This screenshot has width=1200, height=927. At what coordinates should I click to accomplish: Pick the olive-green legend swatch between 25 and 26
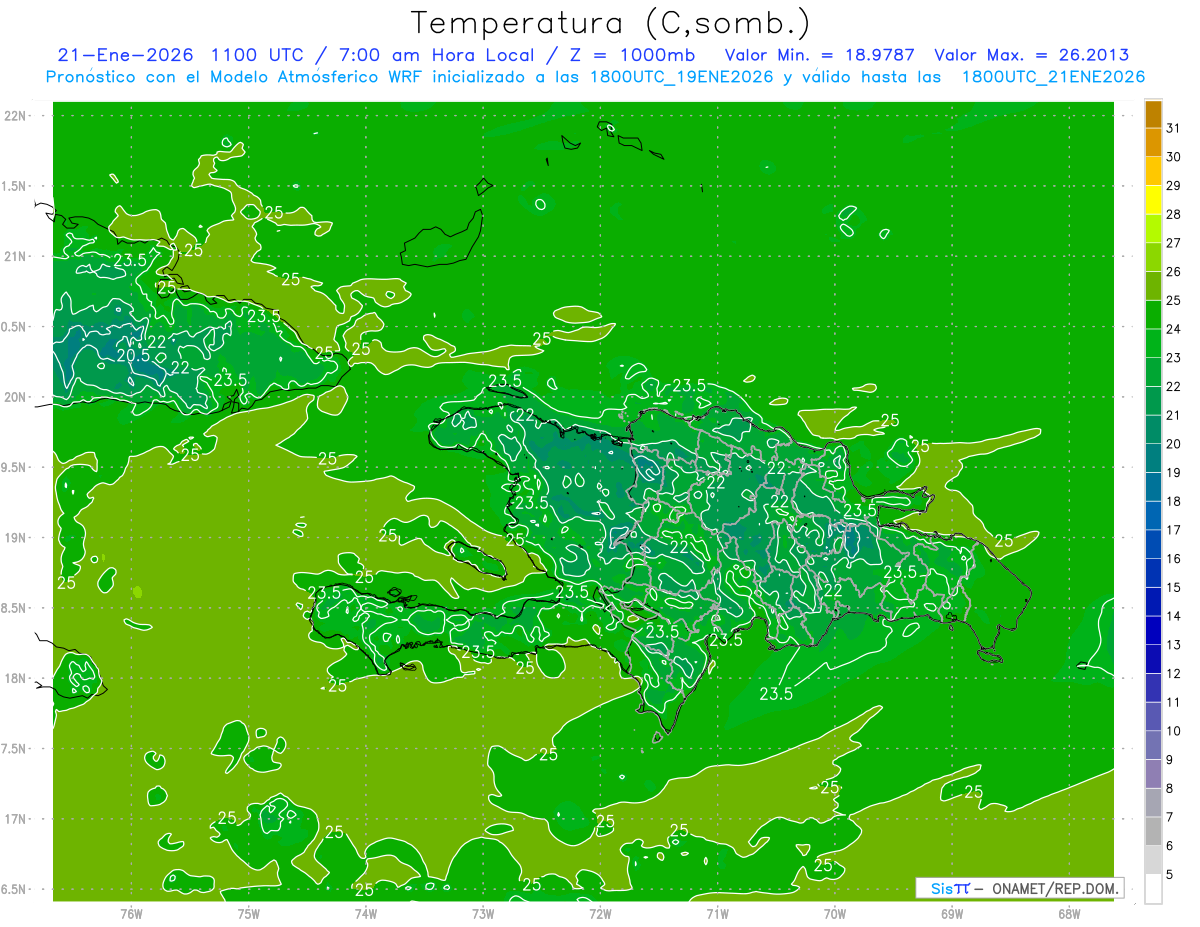click(x=1153, y=286)
